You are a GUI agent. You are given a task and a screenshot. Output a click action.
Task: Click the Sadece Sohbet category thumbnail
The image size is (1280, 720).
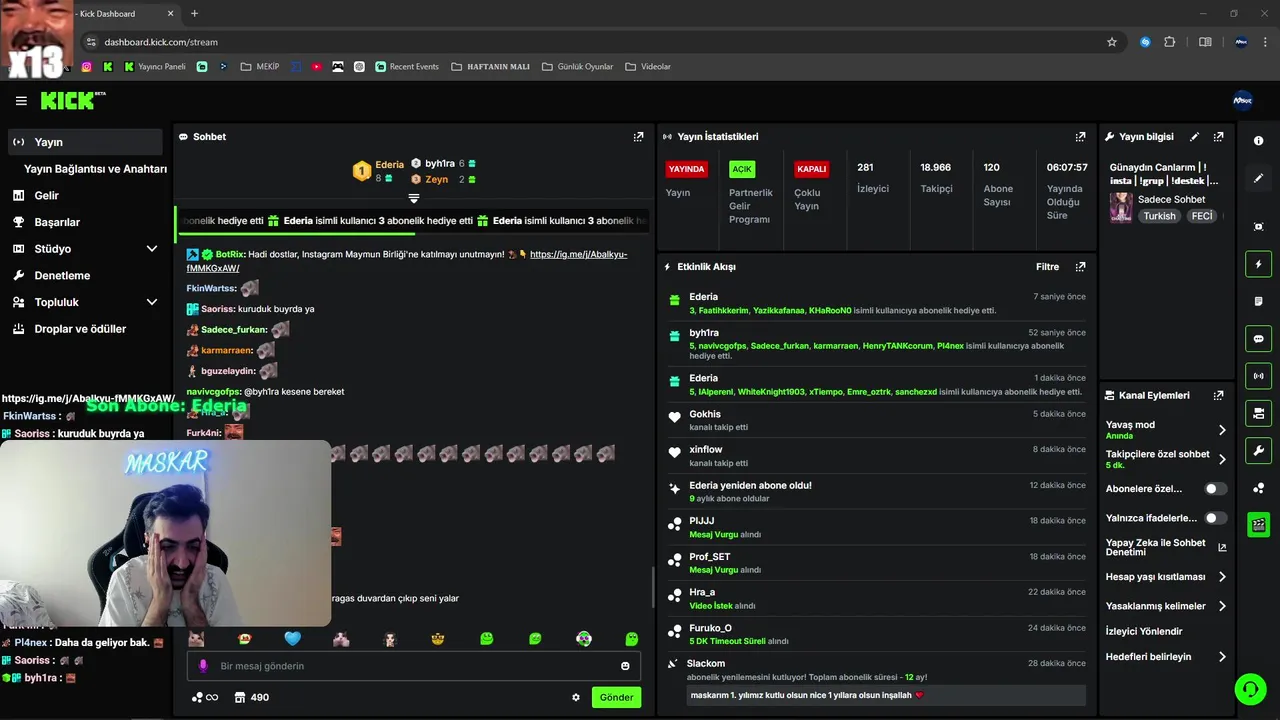(x=1121, y=207)
